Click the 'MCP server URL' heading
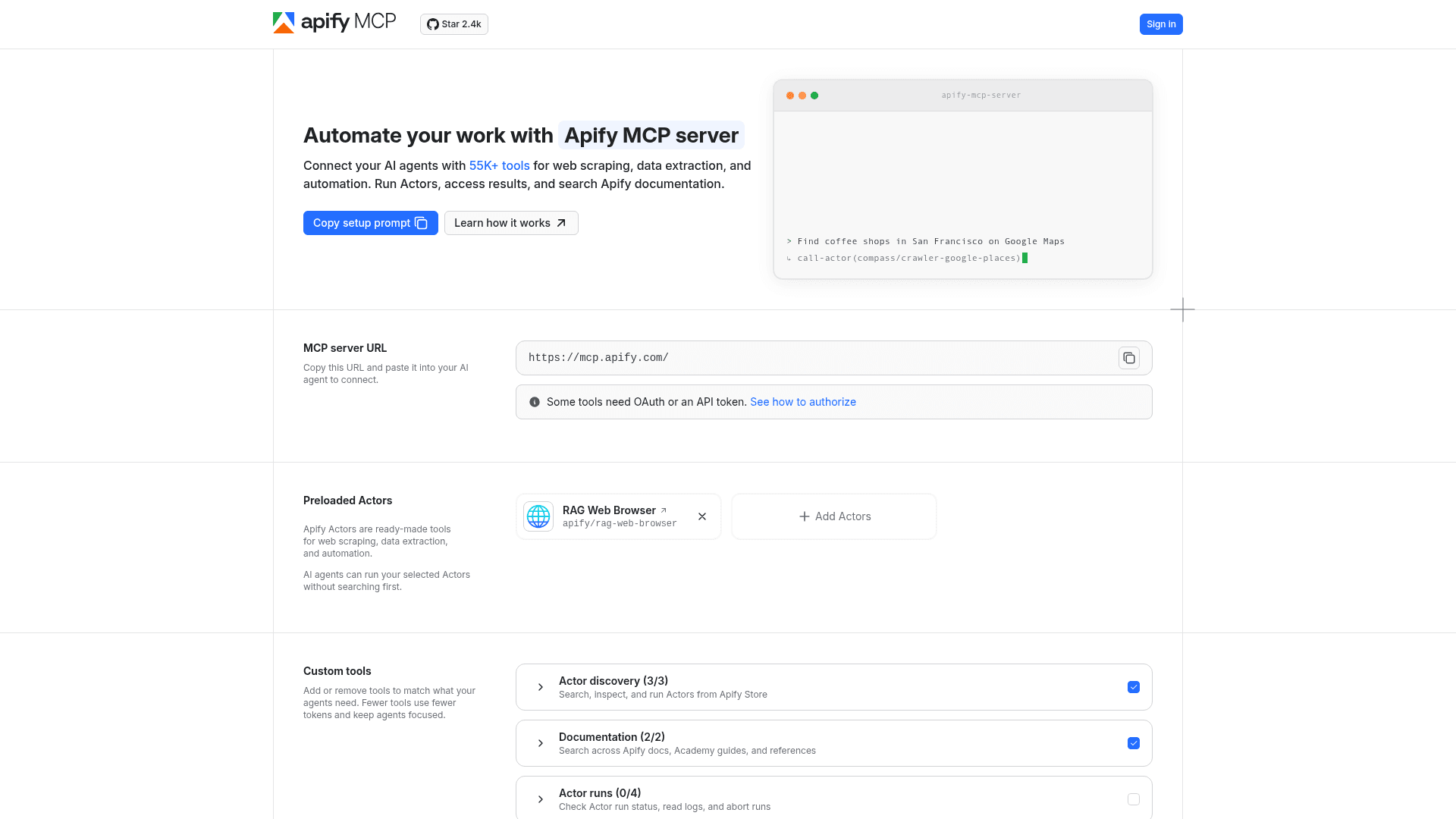The height and width of the screenshot is (819, 1456). (345, 348)
